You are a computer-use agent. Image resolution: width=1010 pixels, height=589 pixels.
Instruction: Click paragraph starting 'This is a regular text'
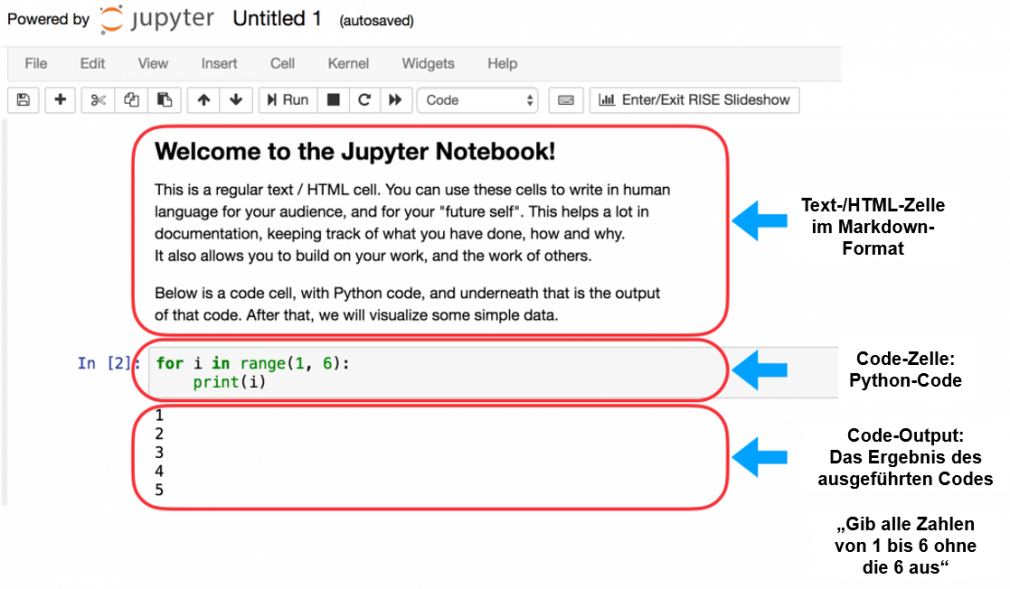click(412, 222)
